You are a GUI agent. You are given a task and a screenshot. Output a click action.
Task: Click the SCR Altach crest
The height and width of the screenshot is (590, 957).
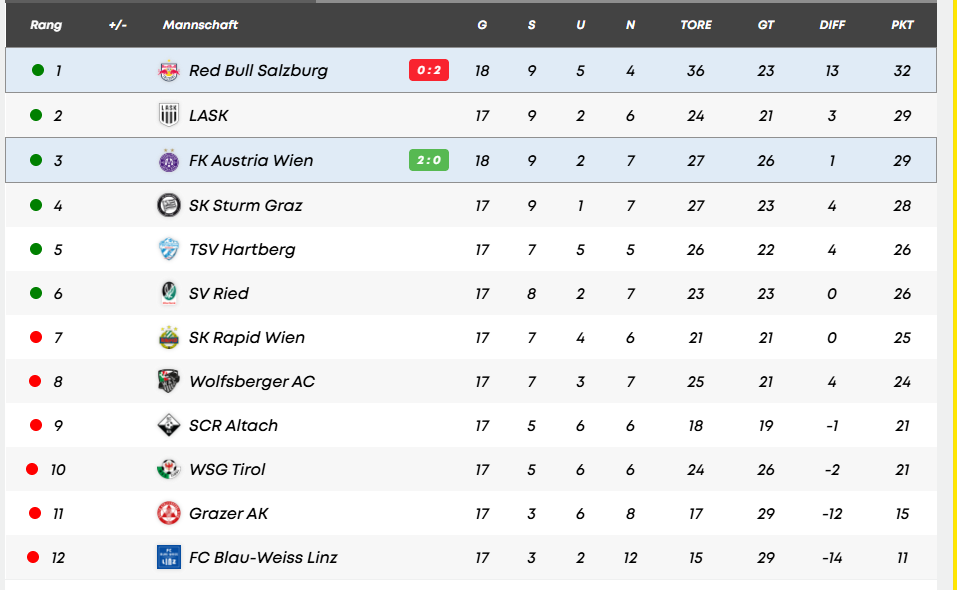pyautogui.click(x=168, y=425)
